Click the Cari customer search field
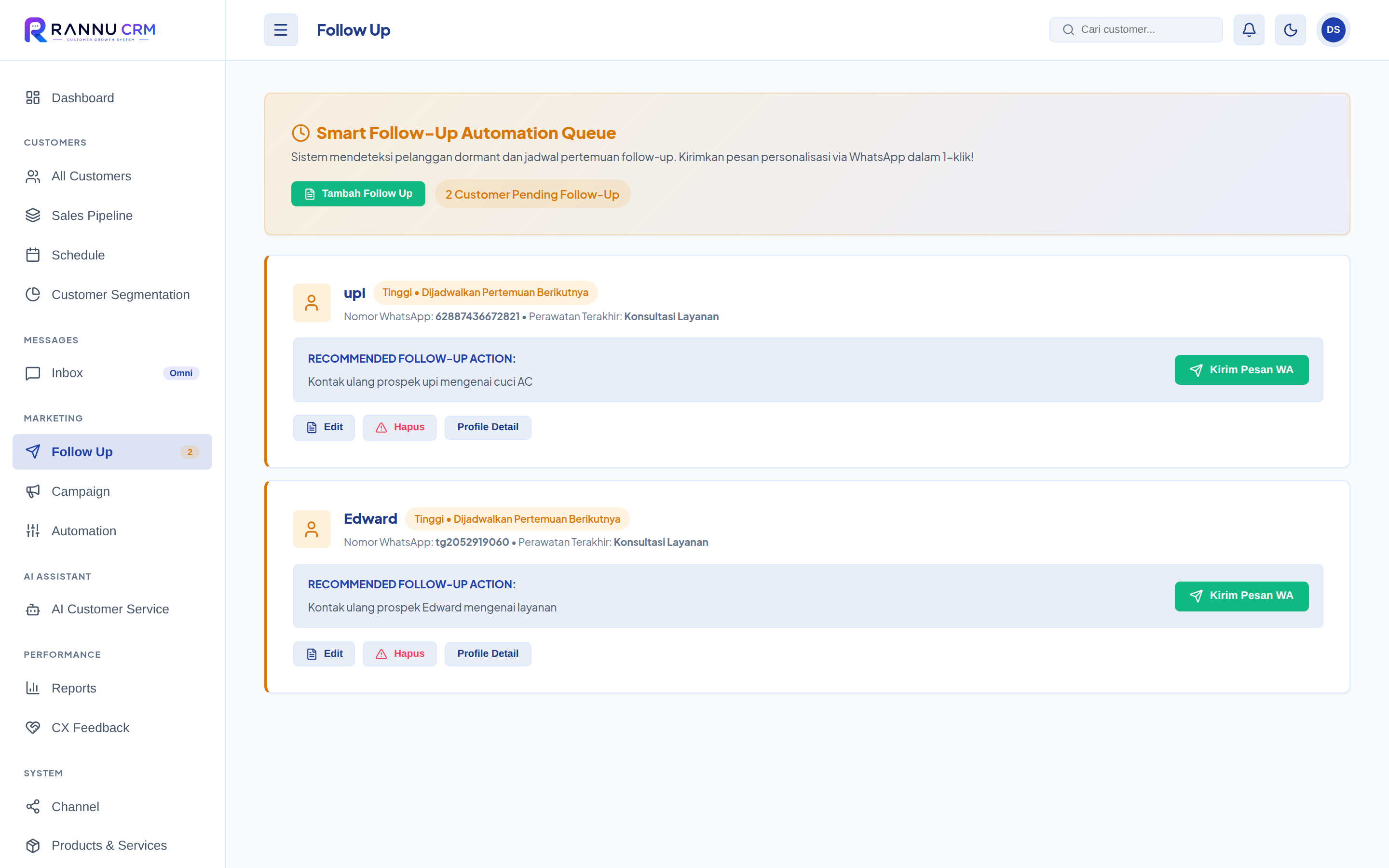This screenshot has width=1389, height=868. pyautogui.click(x=1135, y=30)
